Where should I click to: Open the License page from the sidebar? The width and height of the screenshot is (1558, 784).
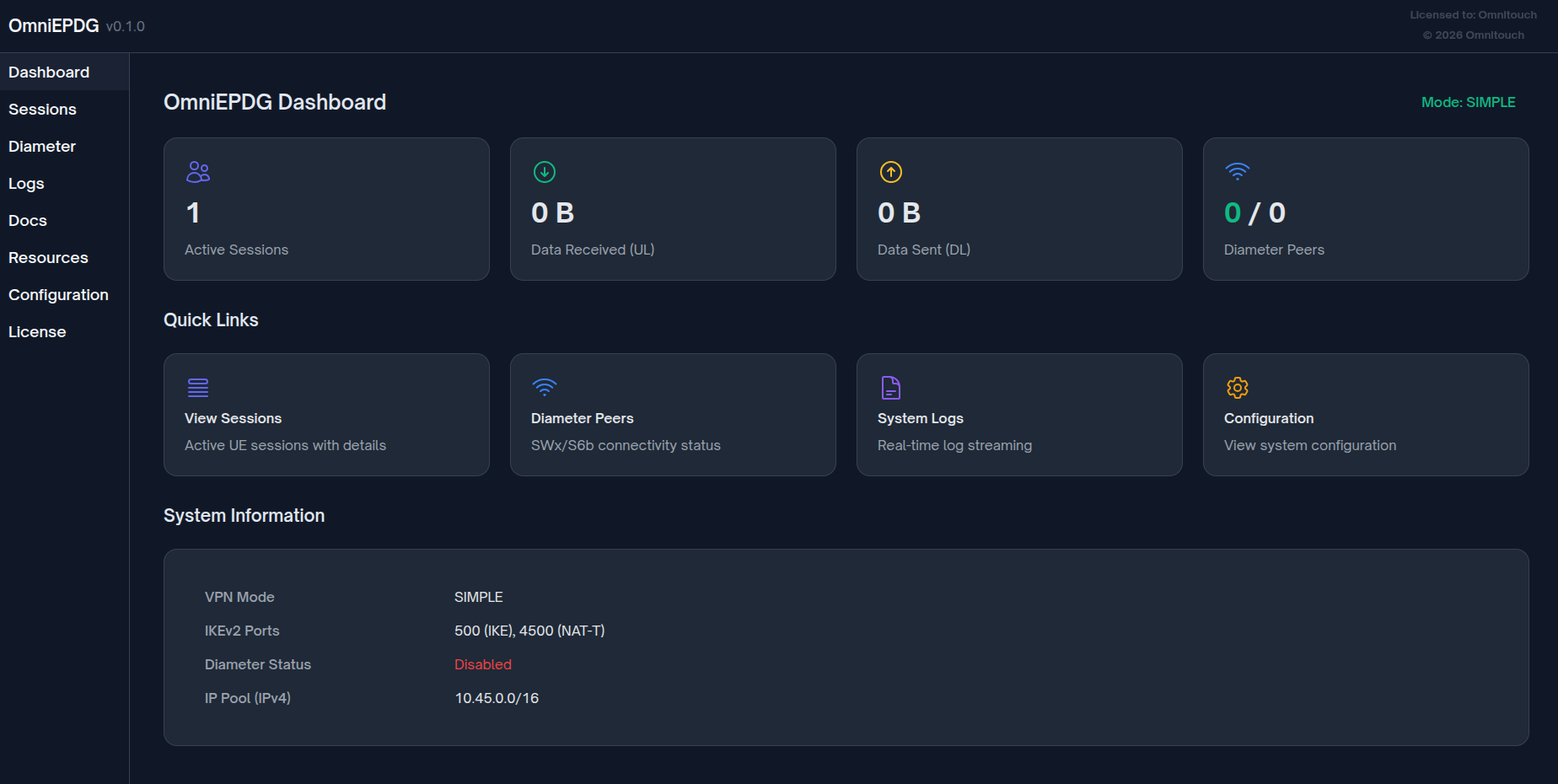37,331
